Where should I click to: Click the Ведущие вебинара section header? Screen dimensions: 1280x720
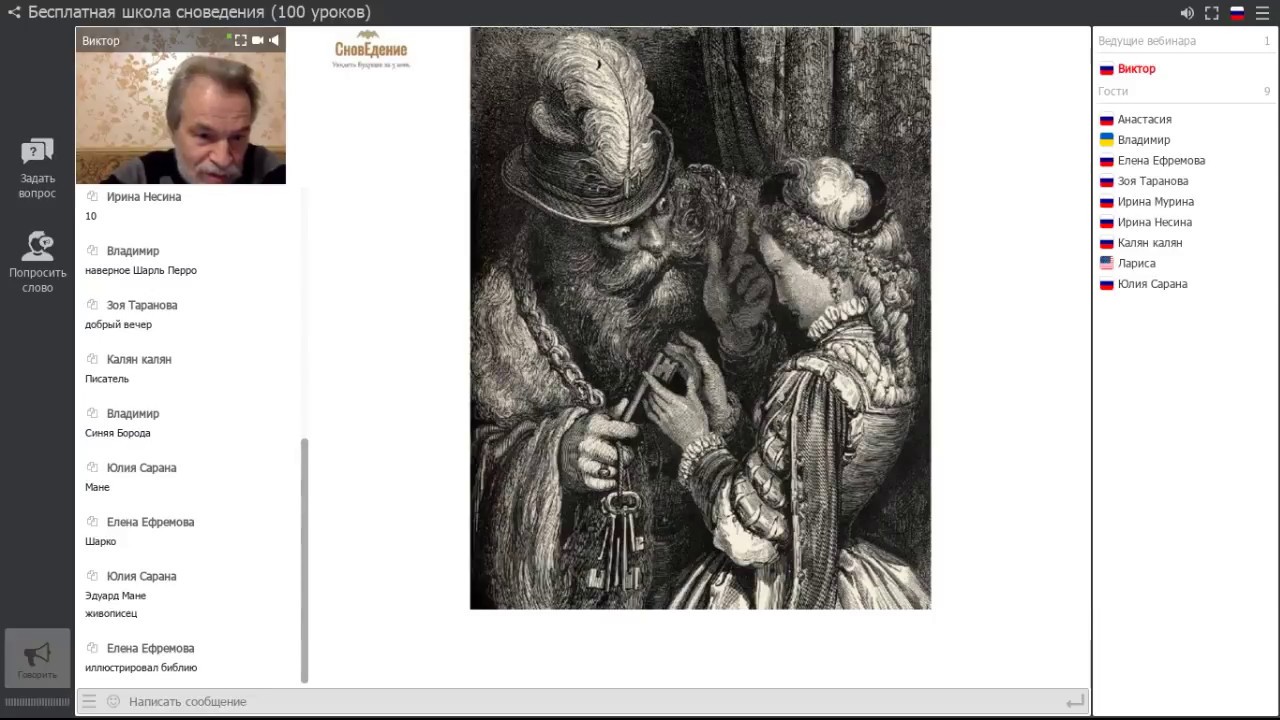pos(1147,41)
